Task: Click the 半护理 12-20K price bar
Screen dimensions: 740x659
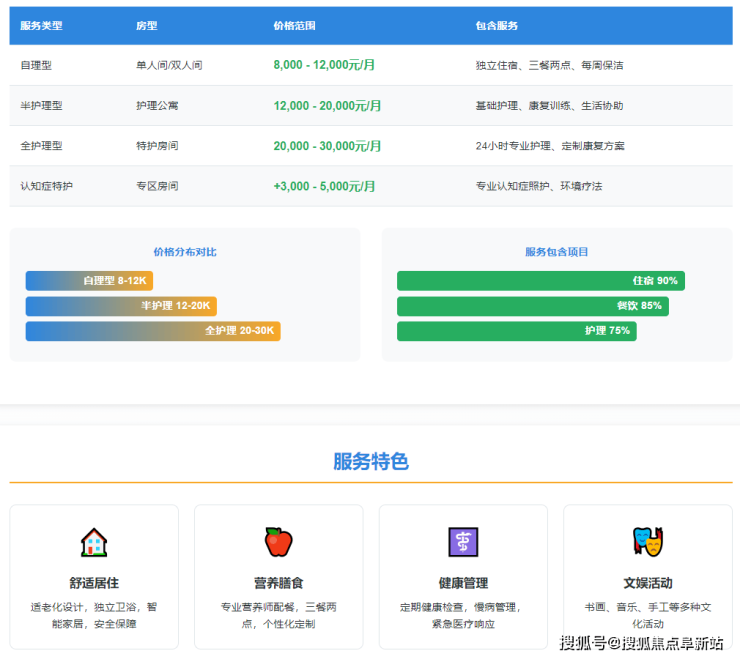Action: (121, 306)
